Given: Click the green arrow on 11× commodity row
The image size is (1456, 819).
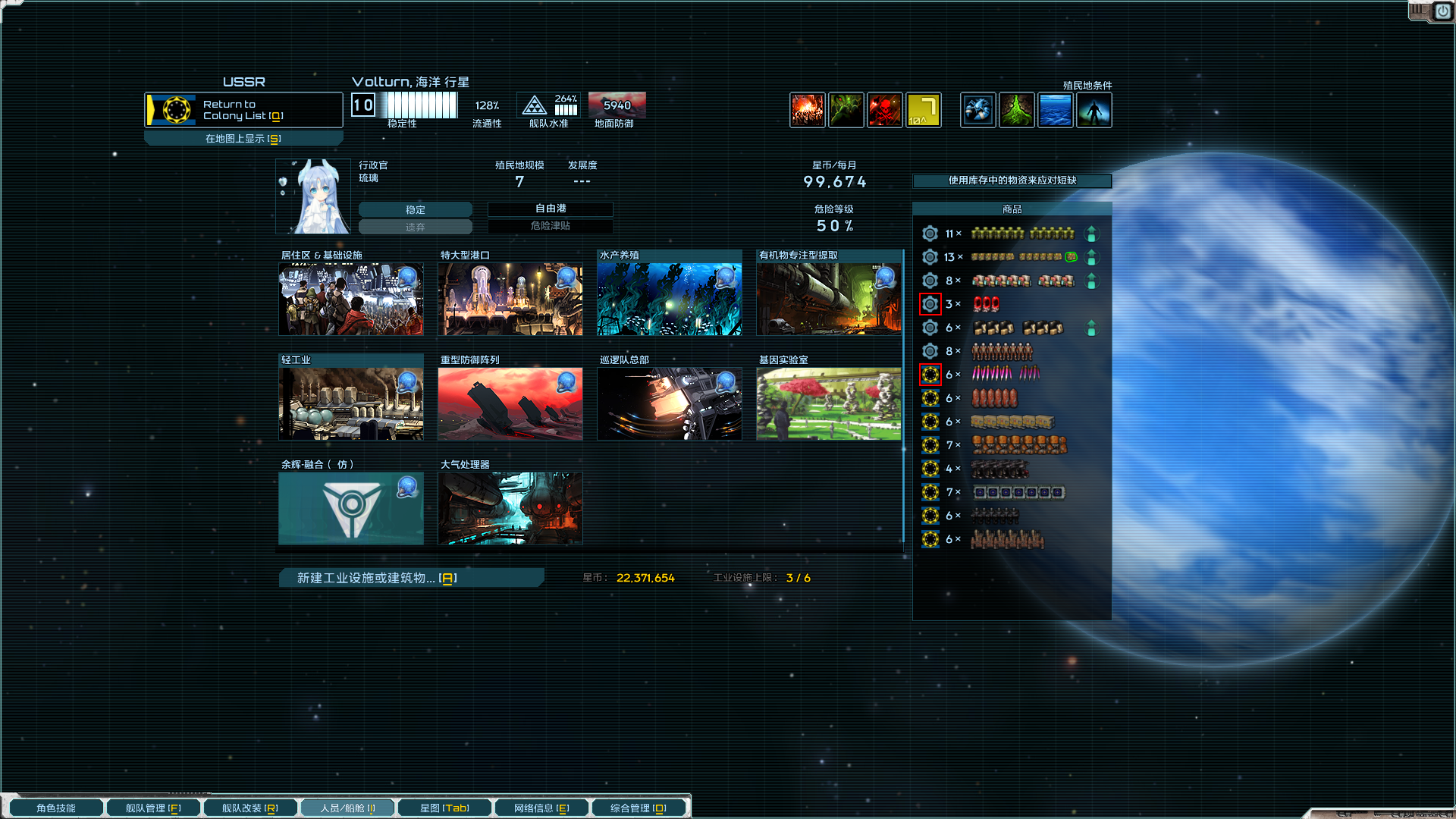Looking at the screenshot, I should [1091, 234].
